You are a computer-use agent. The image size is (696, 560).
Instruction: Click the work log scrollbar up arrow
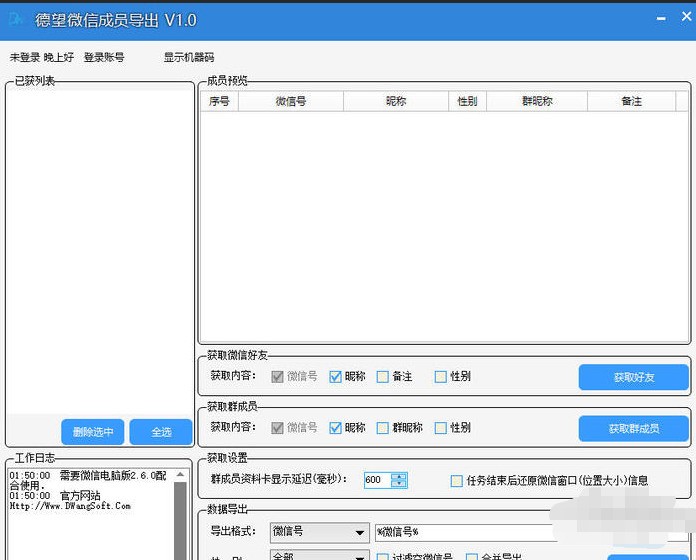pyautogui.click(x=180, y=475)
